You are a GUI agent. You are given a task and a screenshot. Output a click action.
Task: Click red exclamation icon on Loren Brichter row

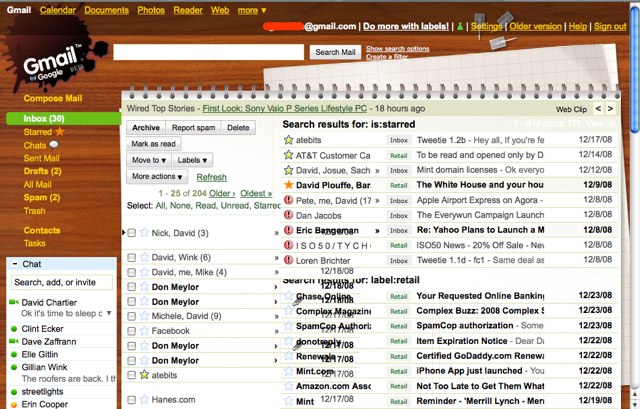pyautogui.click(x=289, y=260)
